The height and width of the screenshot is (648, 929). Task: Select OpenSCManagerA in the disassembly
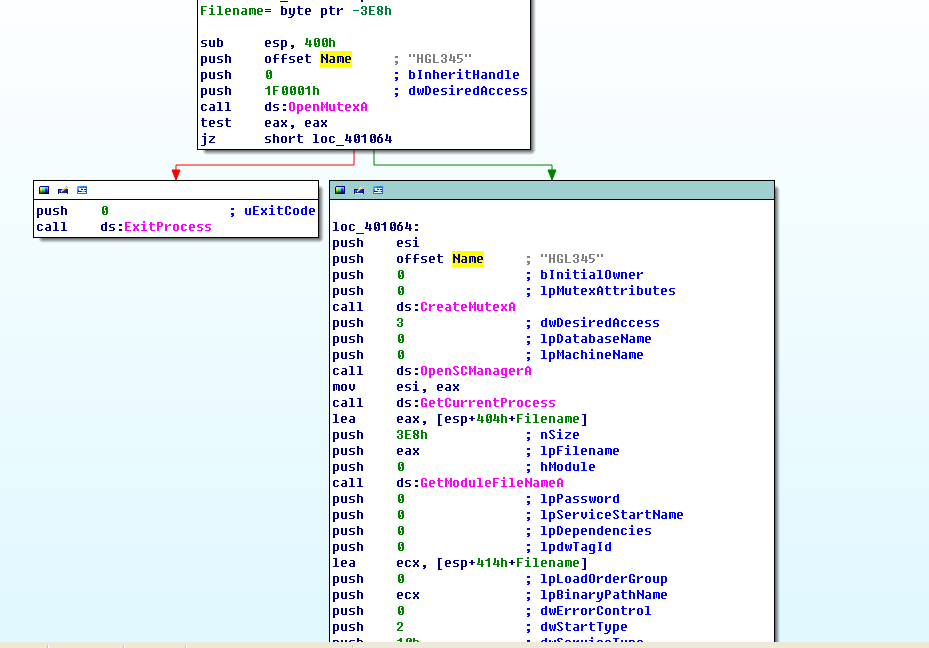(x=475, y=371)
